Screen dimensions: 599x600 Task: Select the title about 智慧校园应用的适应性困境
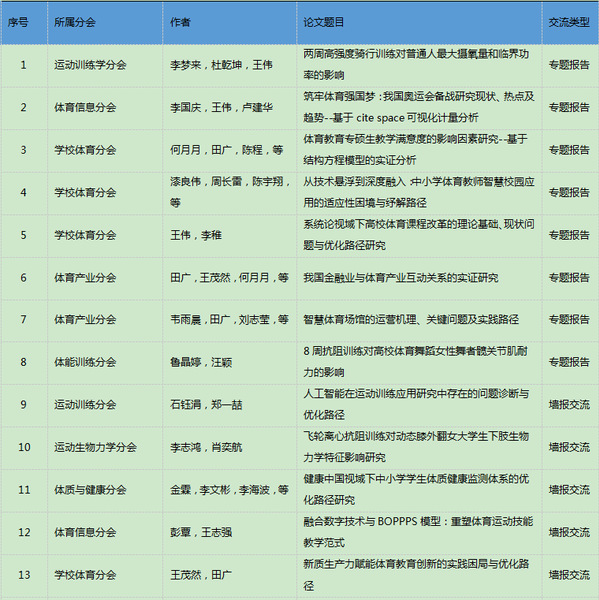[419, 192]
